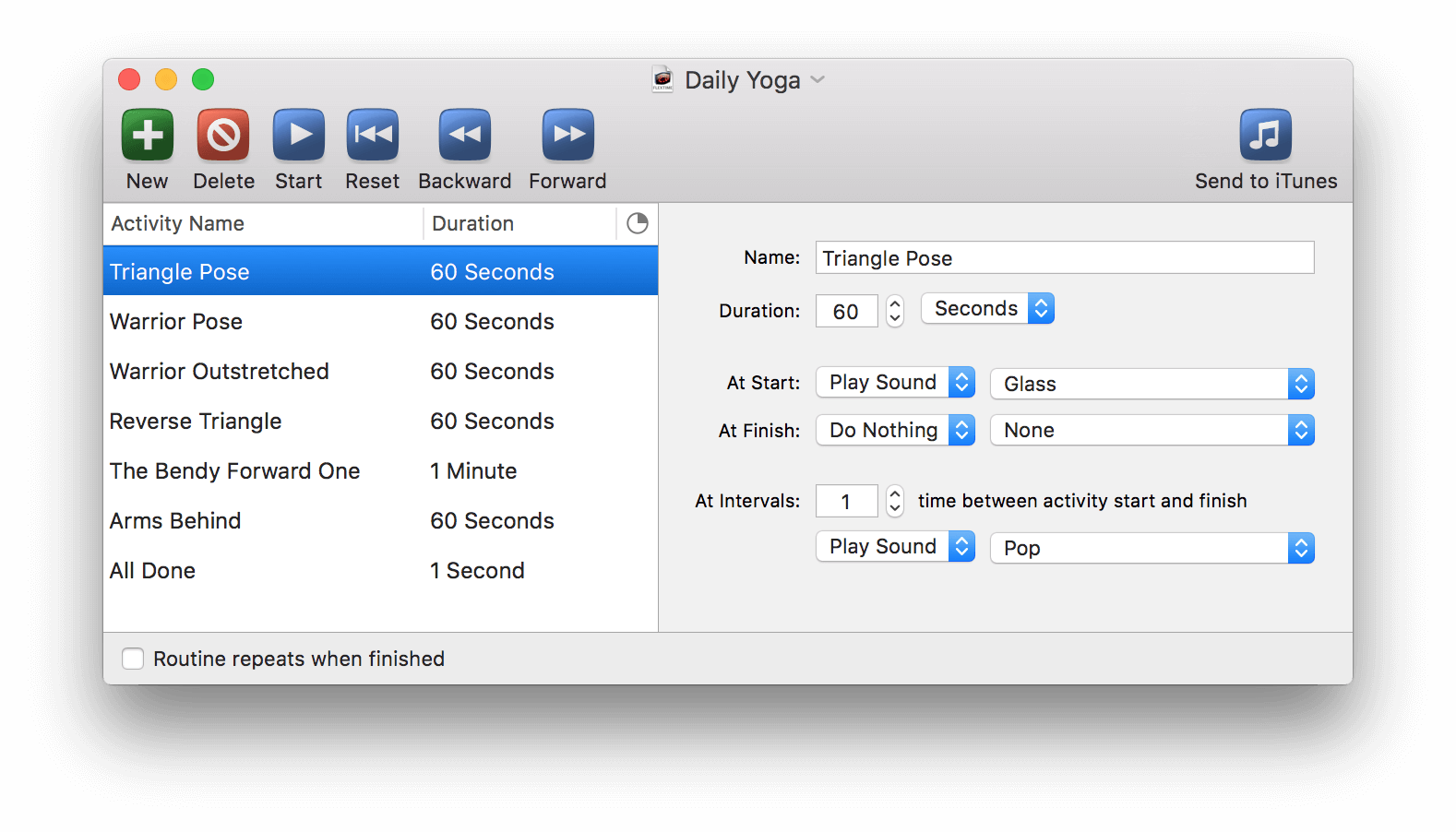Select the Warrior Outstretched activity row
This screenshot has width=1456, height=832.
click(x=380, y=371)
